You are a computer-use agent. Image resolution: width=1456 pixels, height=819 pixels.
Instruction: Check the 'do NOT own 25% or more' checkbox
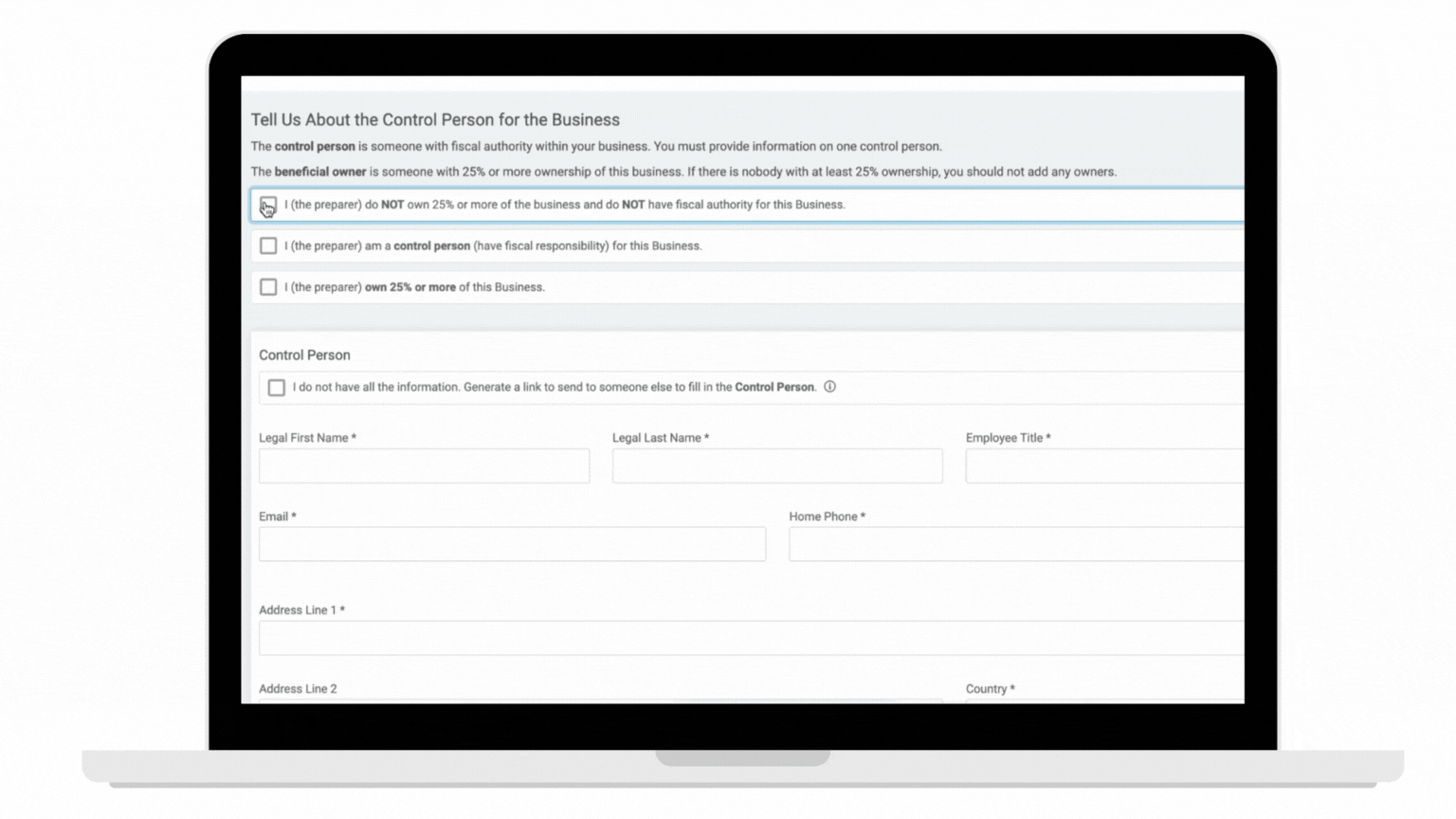click(x=268, y=206)
